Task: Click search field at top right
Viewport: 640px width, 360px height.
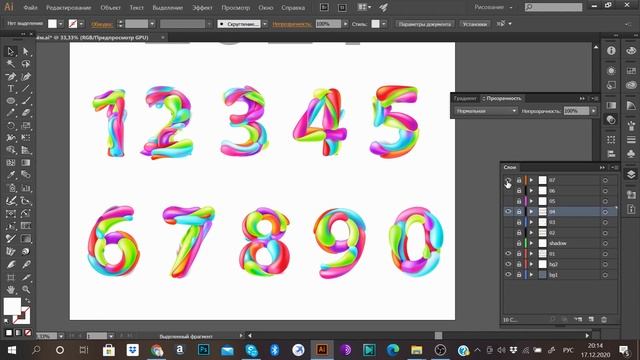Action: pyautogui.click(x=553, y=7)
